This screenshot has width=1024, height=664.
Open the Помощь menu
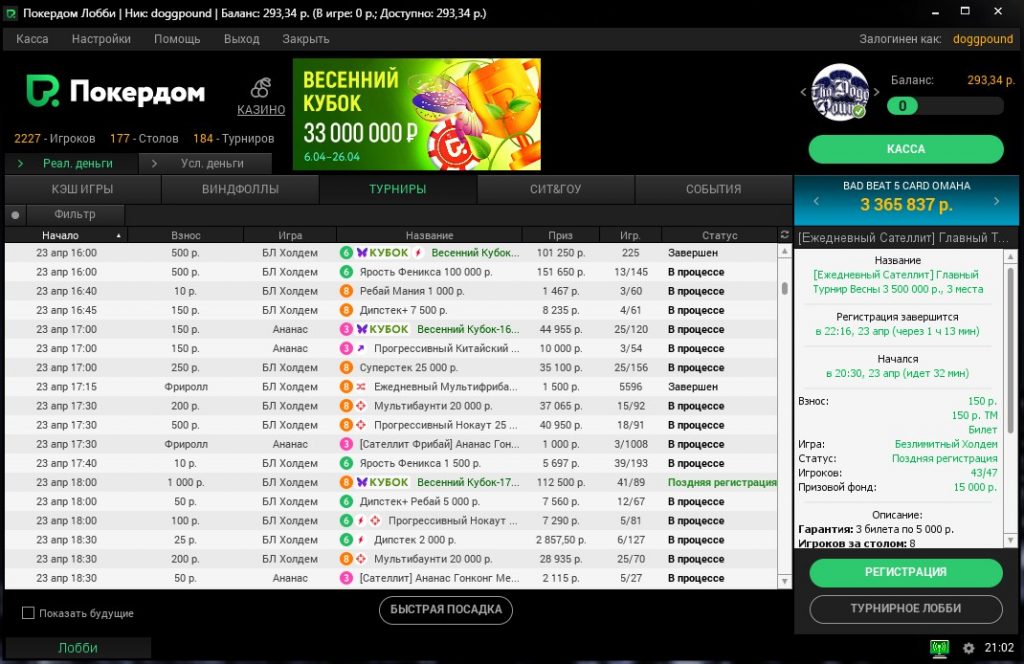click(177, 39)
